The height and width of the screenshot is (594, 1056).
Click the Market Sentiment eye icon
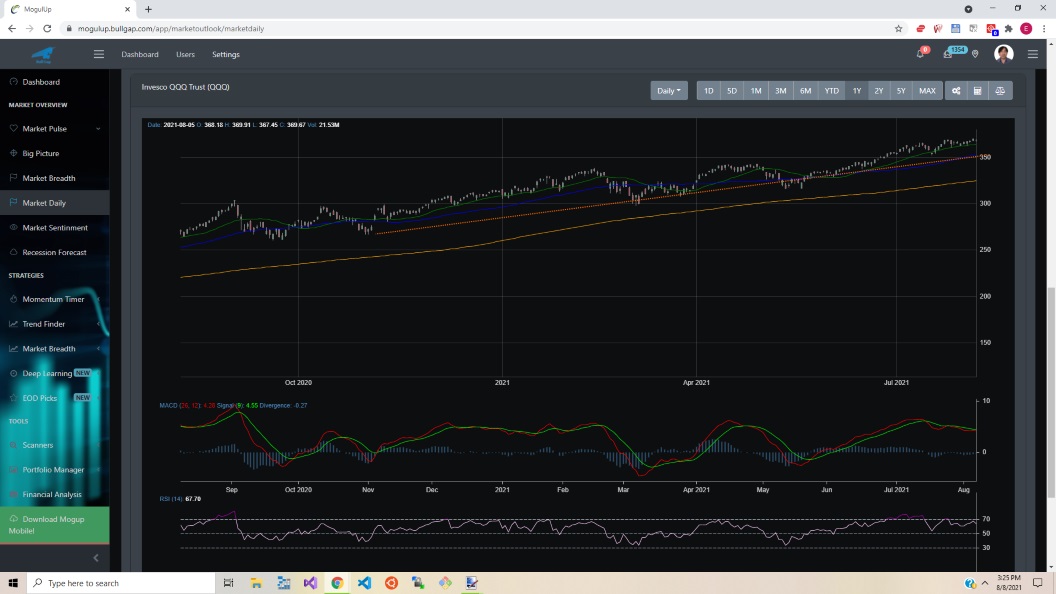click(13, 228)
